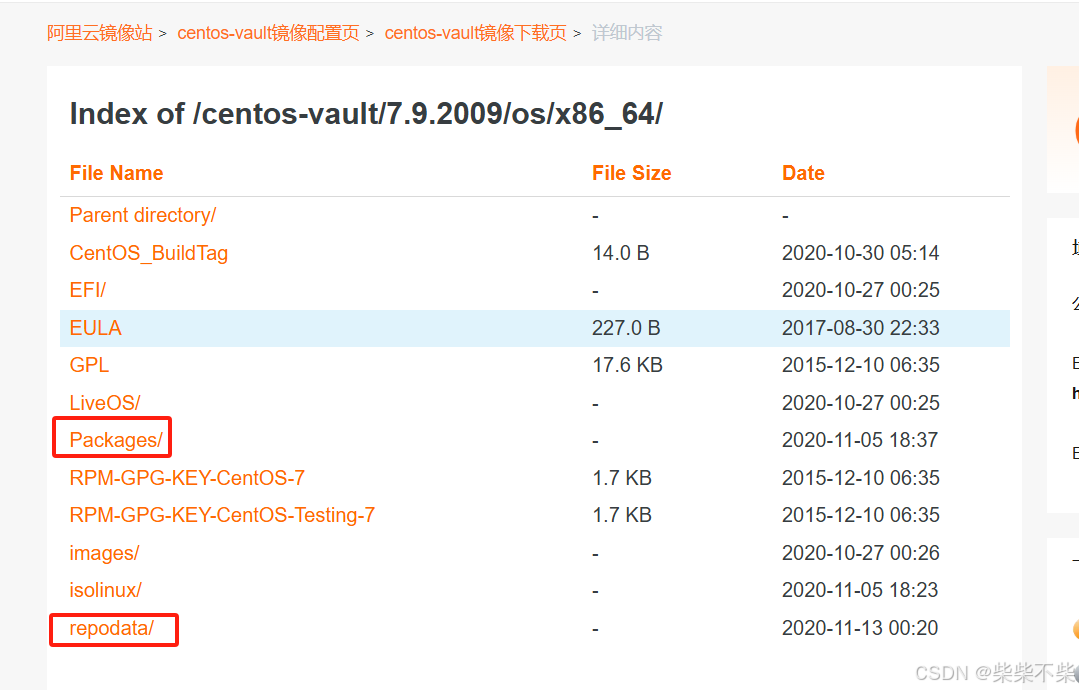Viewport: 1079px width, 690px height.
Task: Click the 详细内容 breadcrumb text
Action: 627,33
